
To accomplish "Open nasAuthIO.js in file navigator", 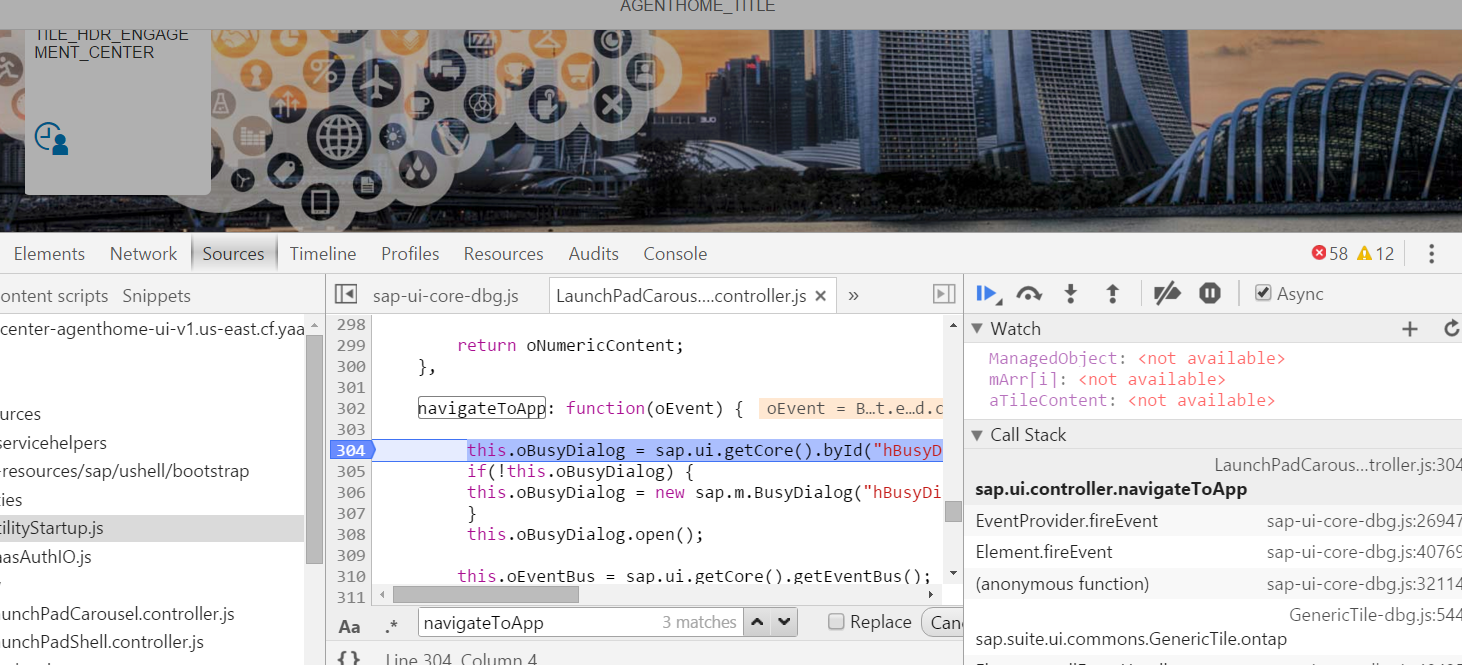I will coord(46,557).
